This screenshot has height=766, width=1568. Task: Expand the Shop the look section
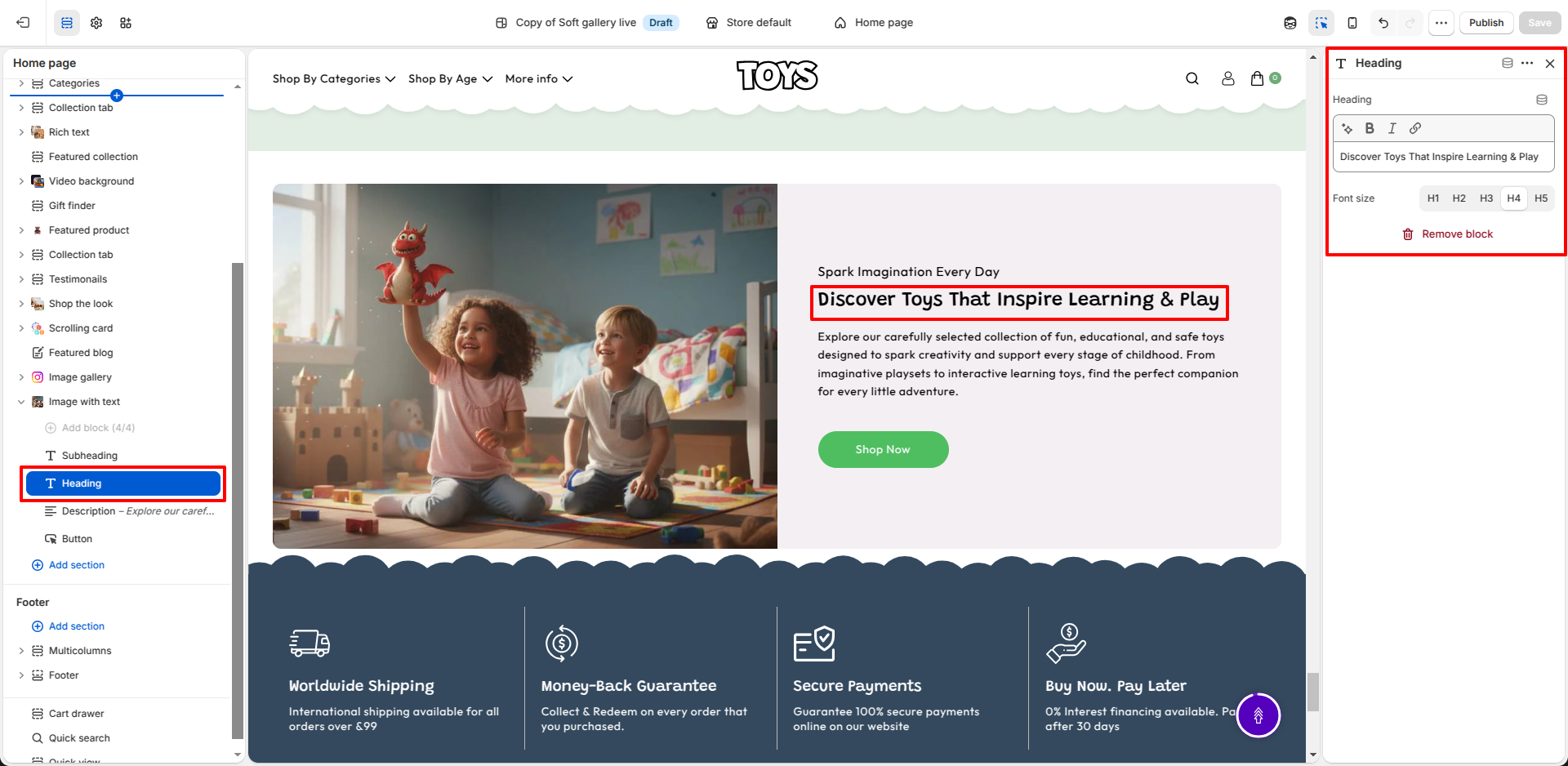pyautogui.click(x=21, y=304)
